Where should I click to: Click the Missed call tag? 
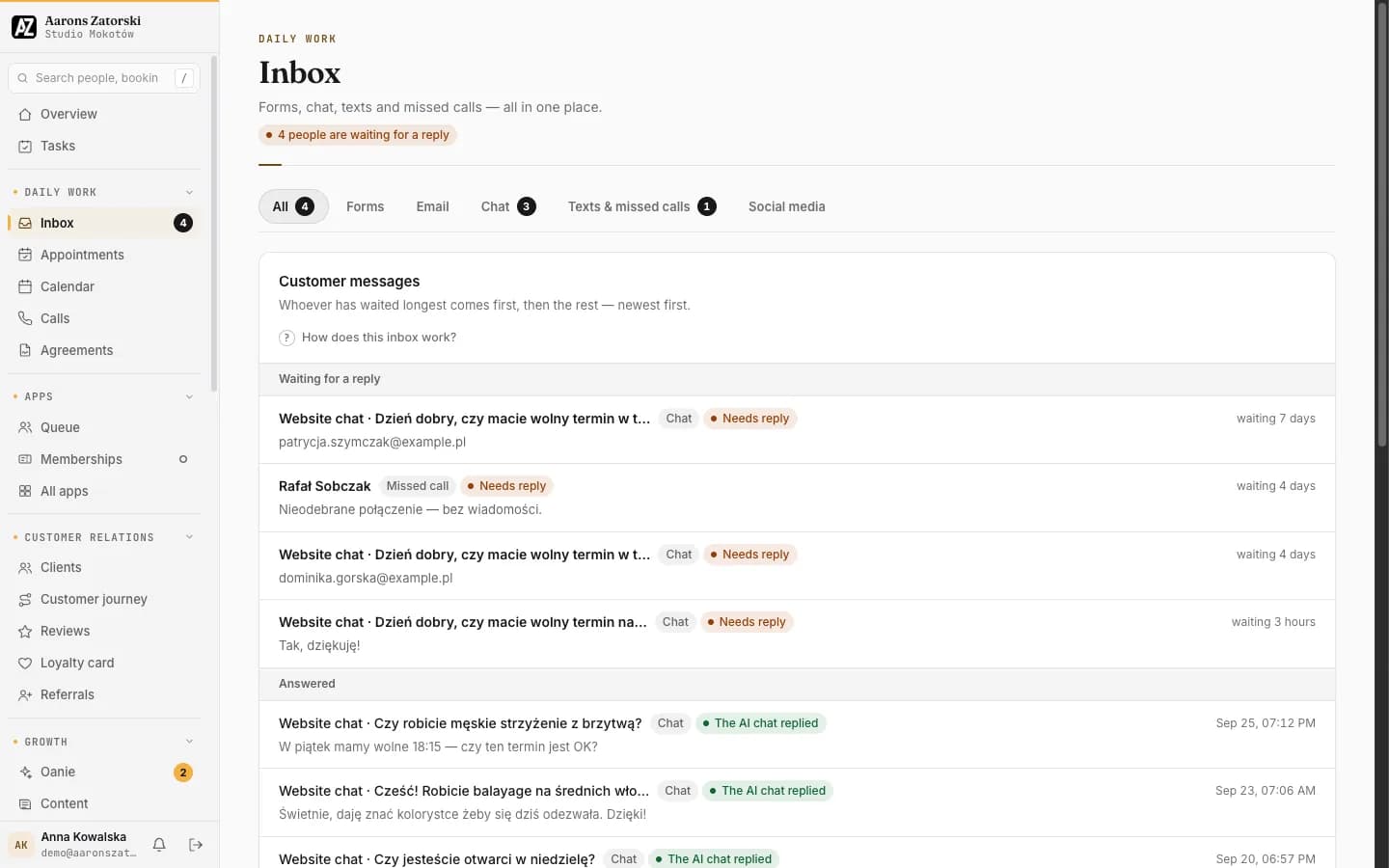click(418, 486)
